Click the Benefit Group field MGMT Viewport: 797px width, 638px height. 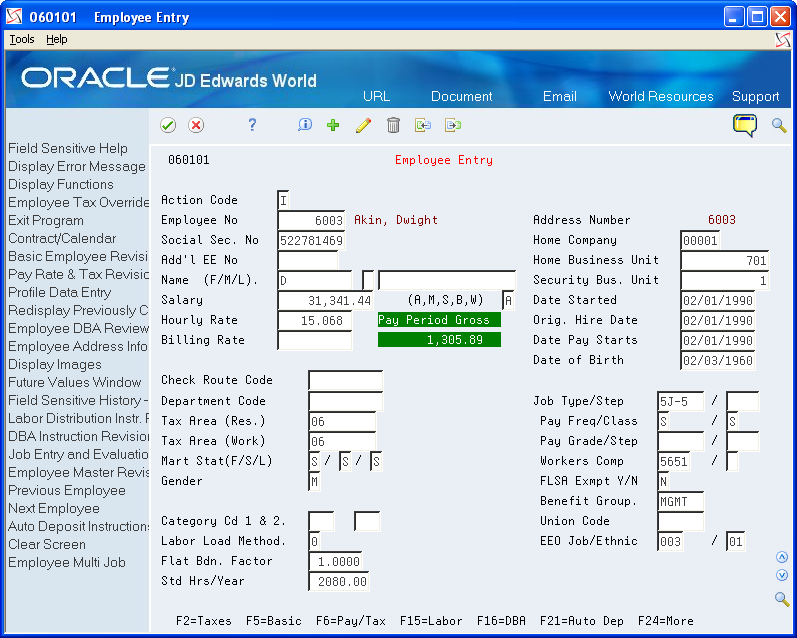[681, 501]
